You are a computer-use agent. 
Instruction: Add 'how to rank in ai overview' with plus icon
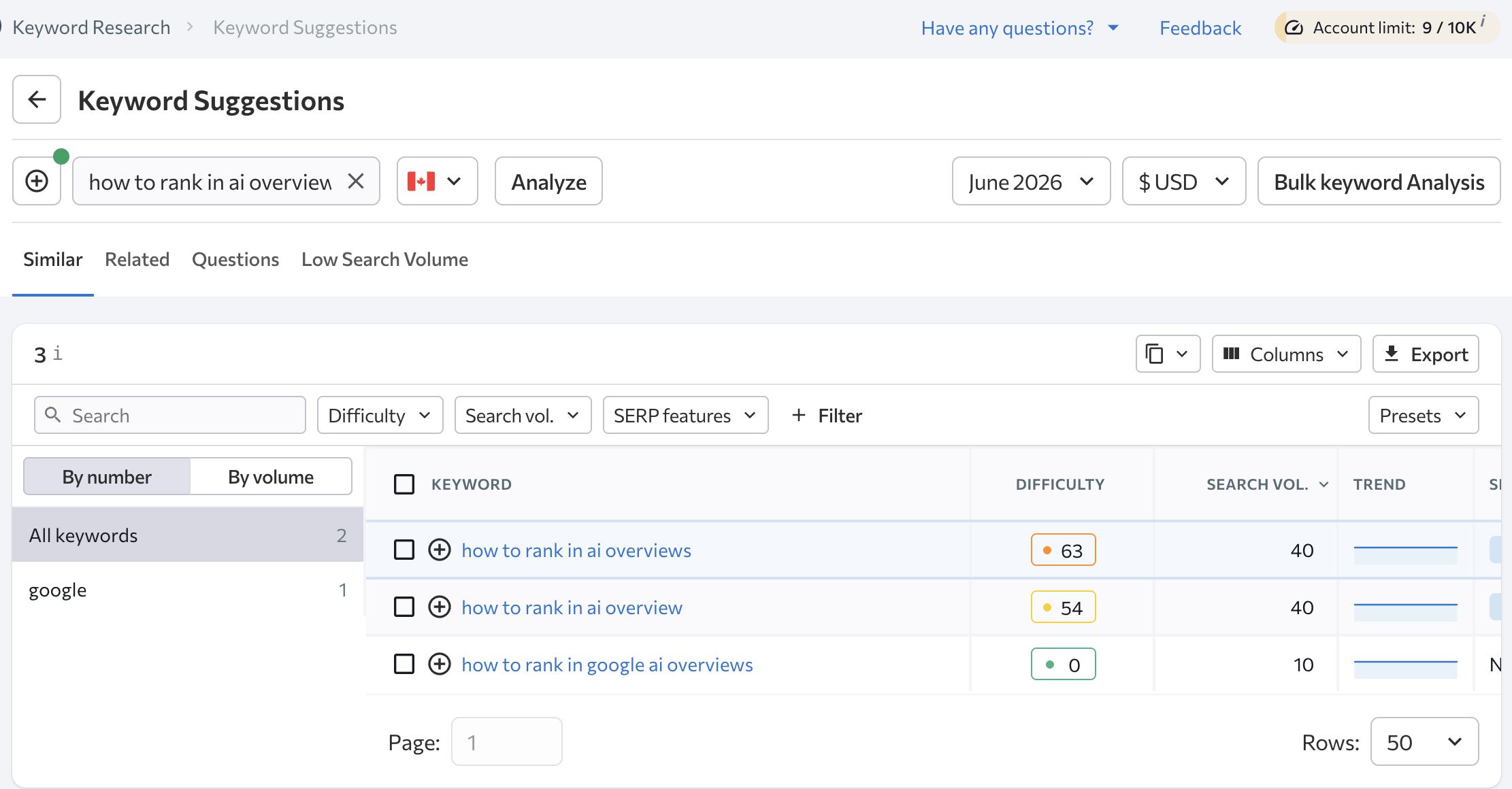click(440, 607)
